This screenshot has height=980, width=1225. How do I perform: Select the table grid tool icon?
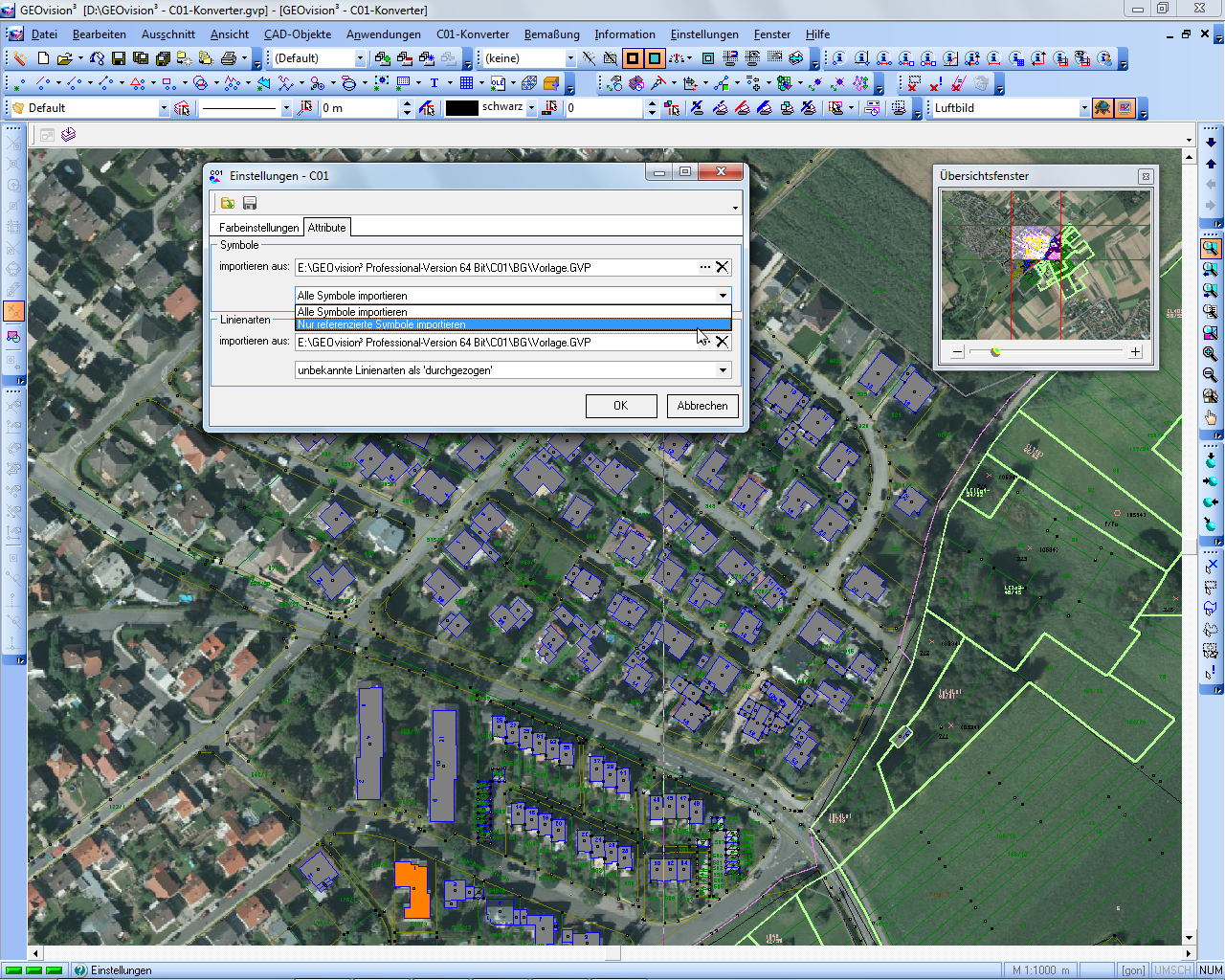click(466, 83)
